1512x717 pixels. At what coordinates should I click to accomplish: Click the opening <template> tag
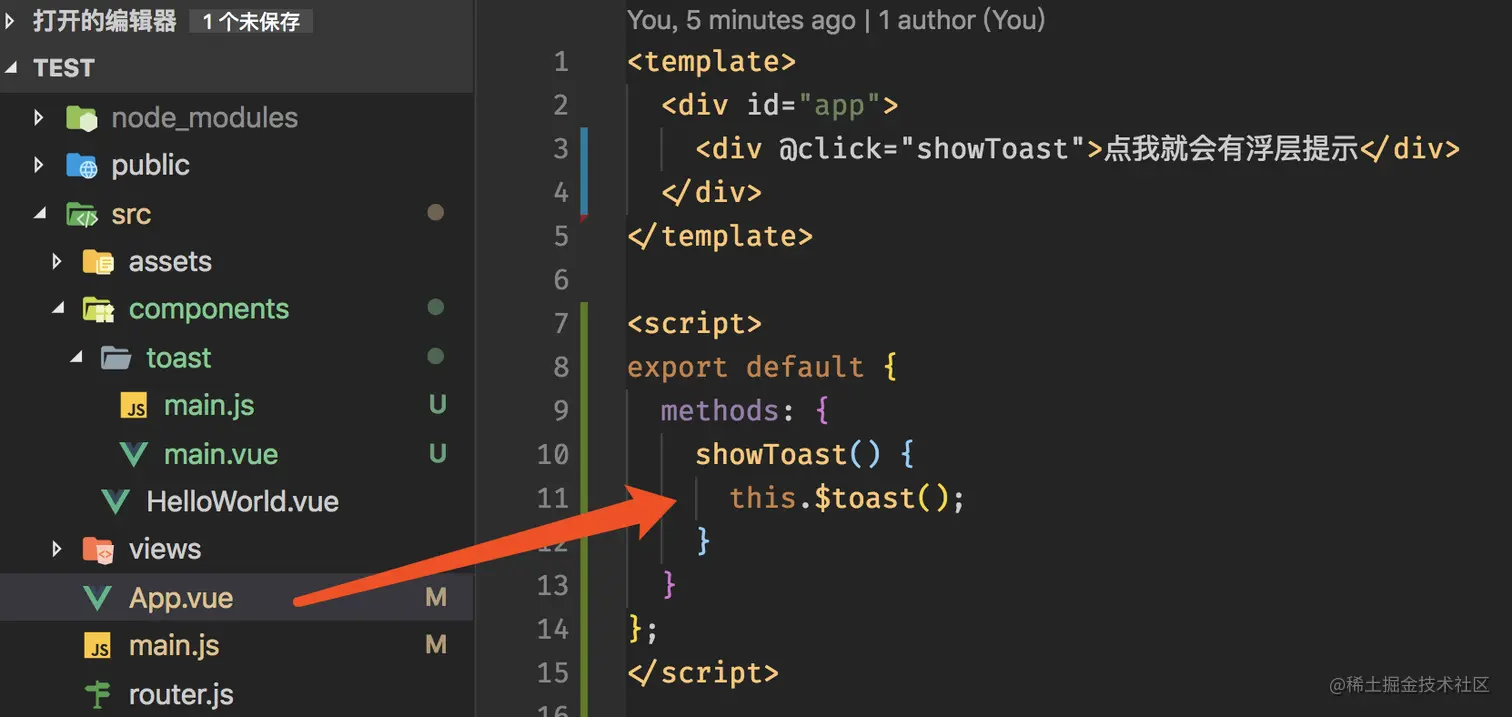pos(711,62)
